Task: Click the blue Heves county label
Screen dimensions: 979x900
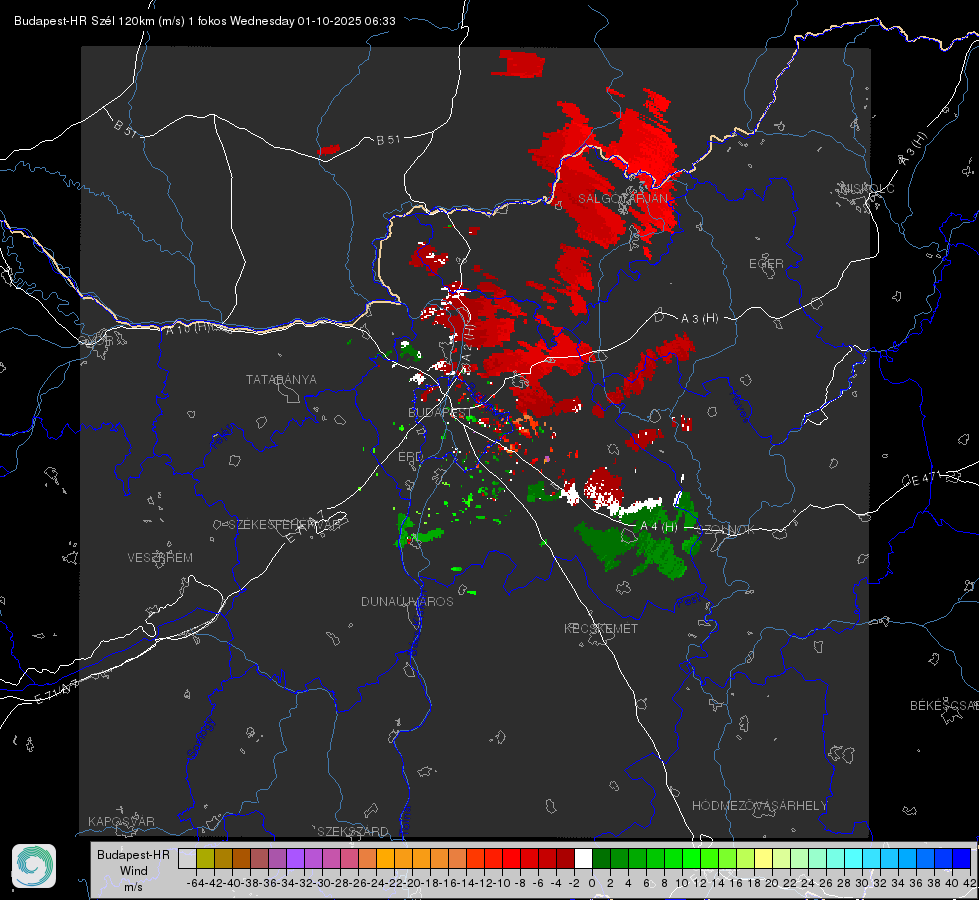Action: point(739,405)
